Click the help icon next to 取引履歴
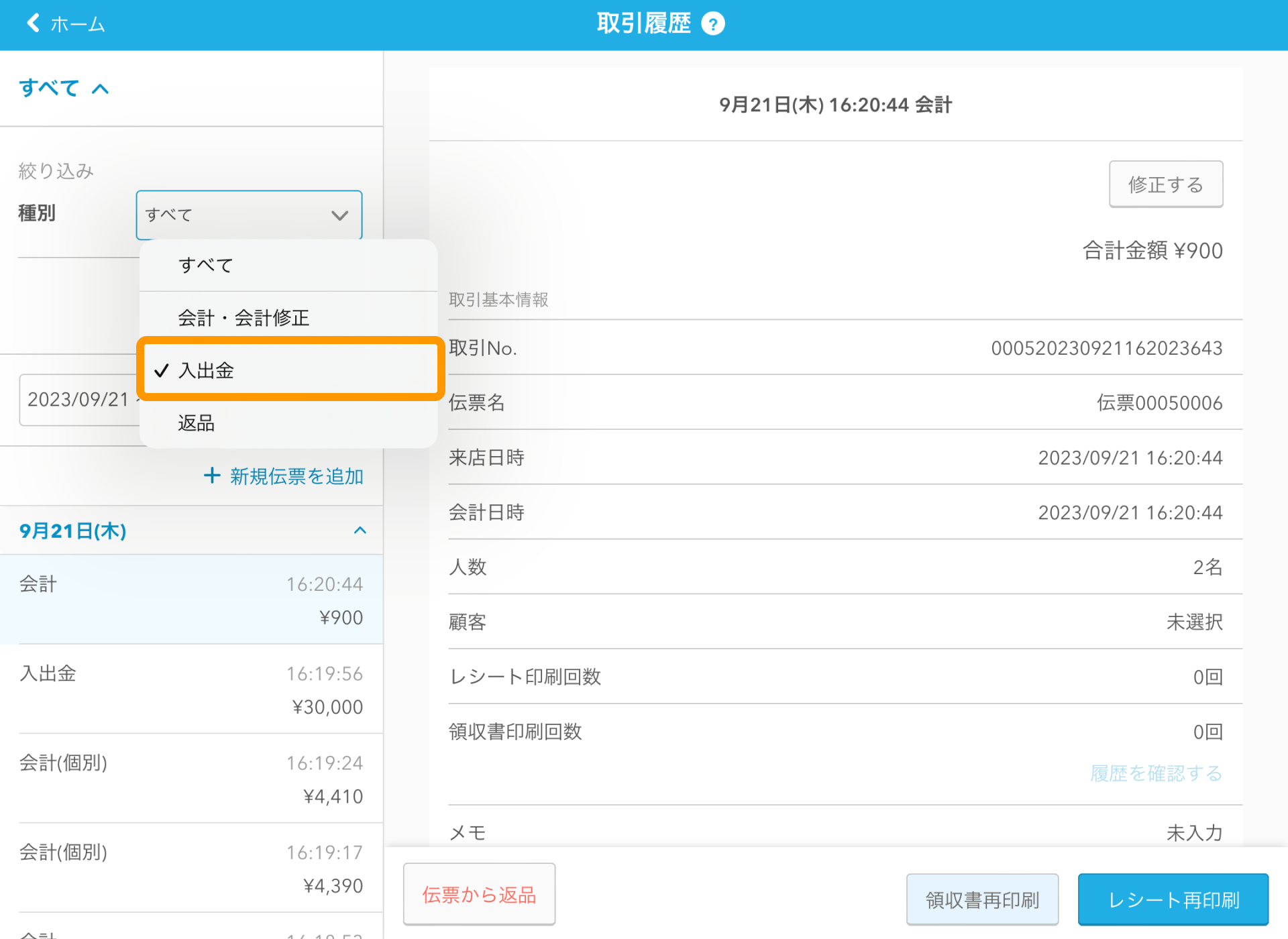 [714, 23]
